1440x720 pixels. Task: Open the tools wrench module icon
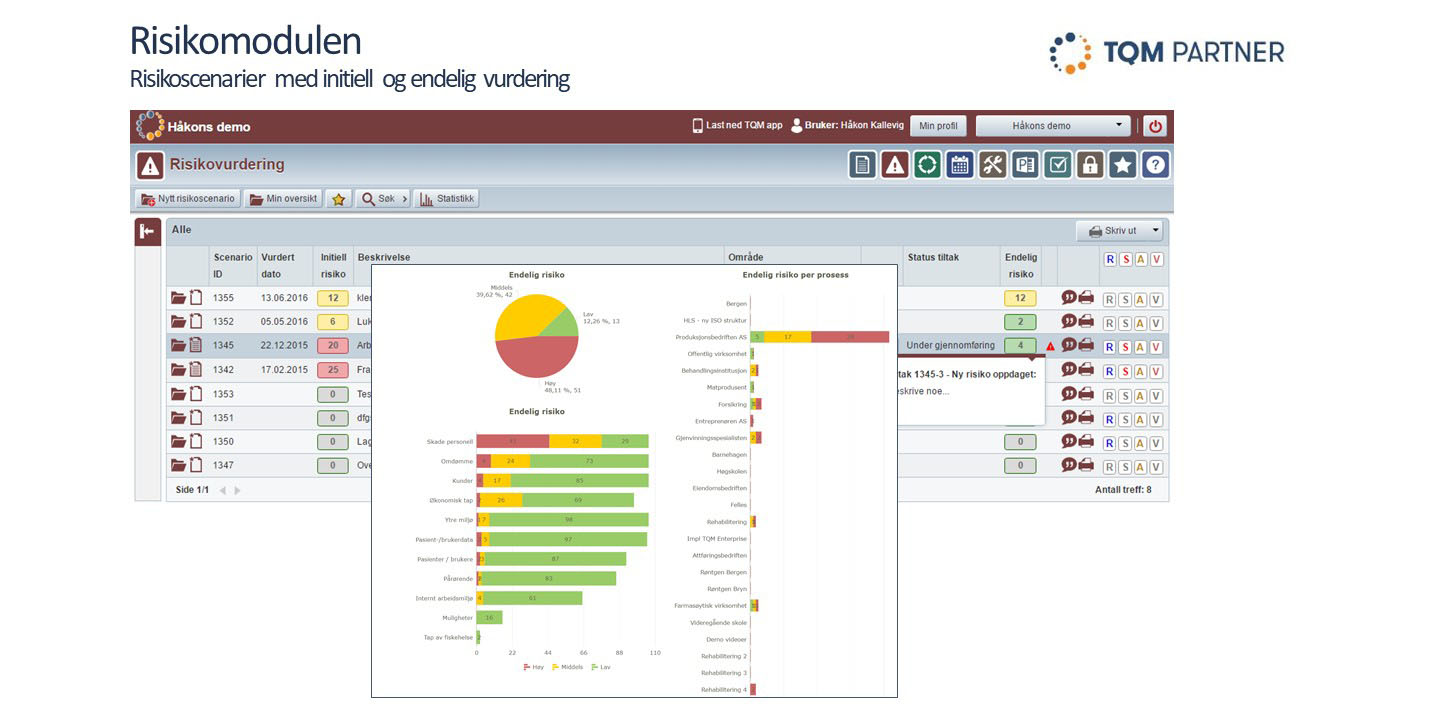[992, 165]
